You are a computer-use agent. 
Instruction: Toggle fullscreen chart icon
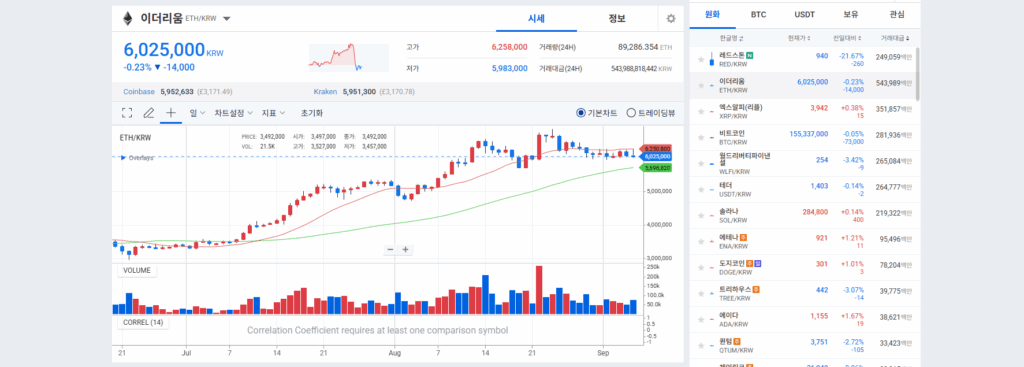tap(127, 113)
